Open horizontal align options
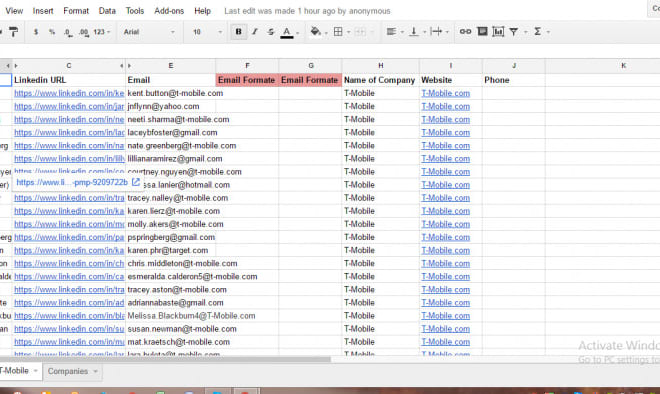The image size is (660, 394). [x=391, y=32]
